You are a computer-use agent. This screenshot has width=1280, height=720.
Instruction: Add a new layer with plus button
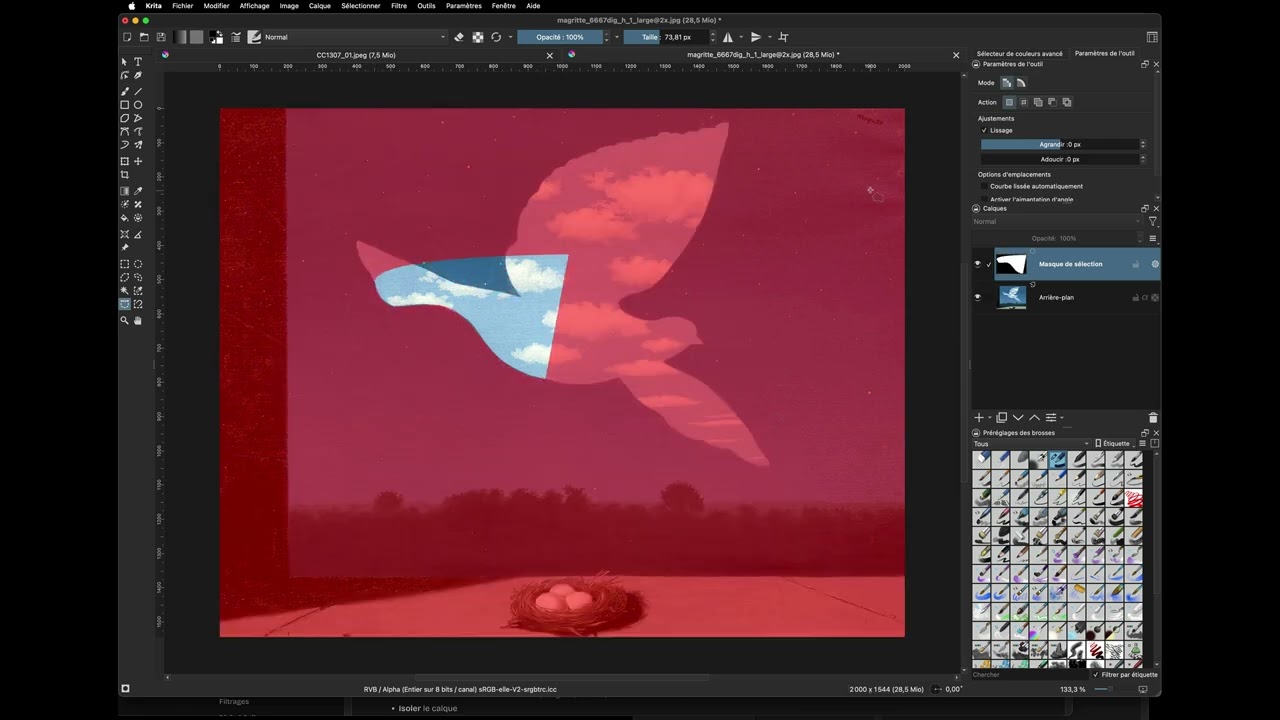[x=979, y=418]
